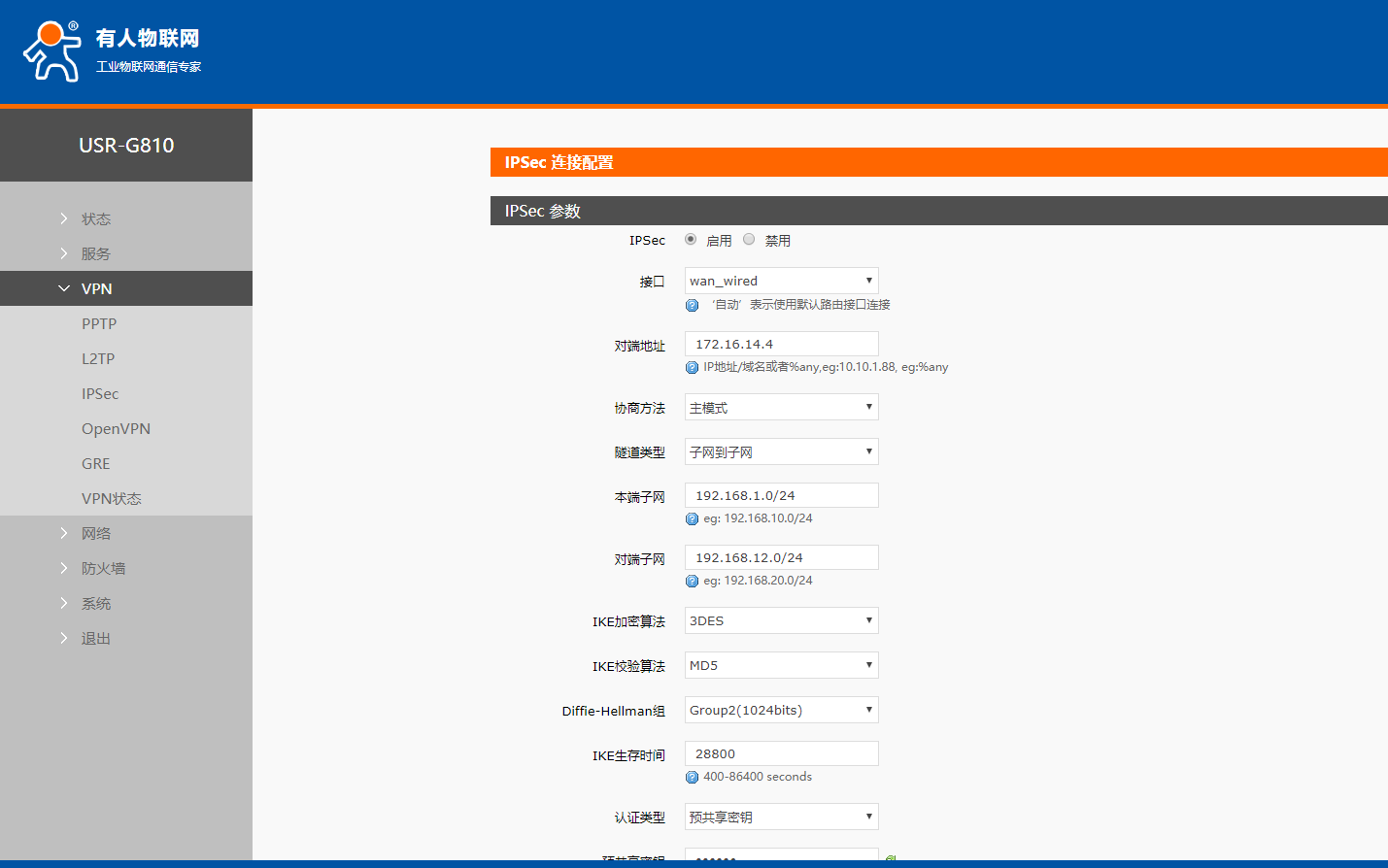Click help icon below peer address field

tap(692, 367)
